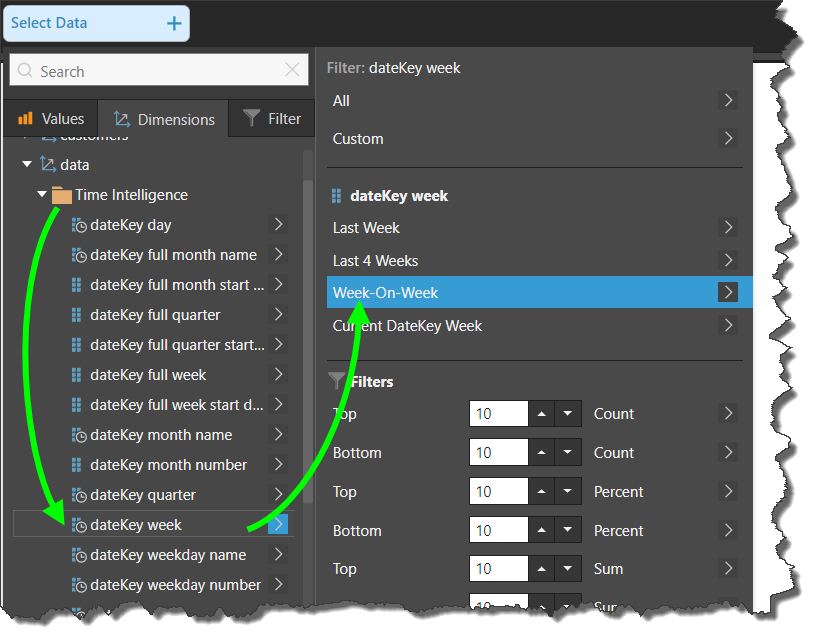
Task: Click the plus icon in Select Data
Action: [x=174, y=23]
